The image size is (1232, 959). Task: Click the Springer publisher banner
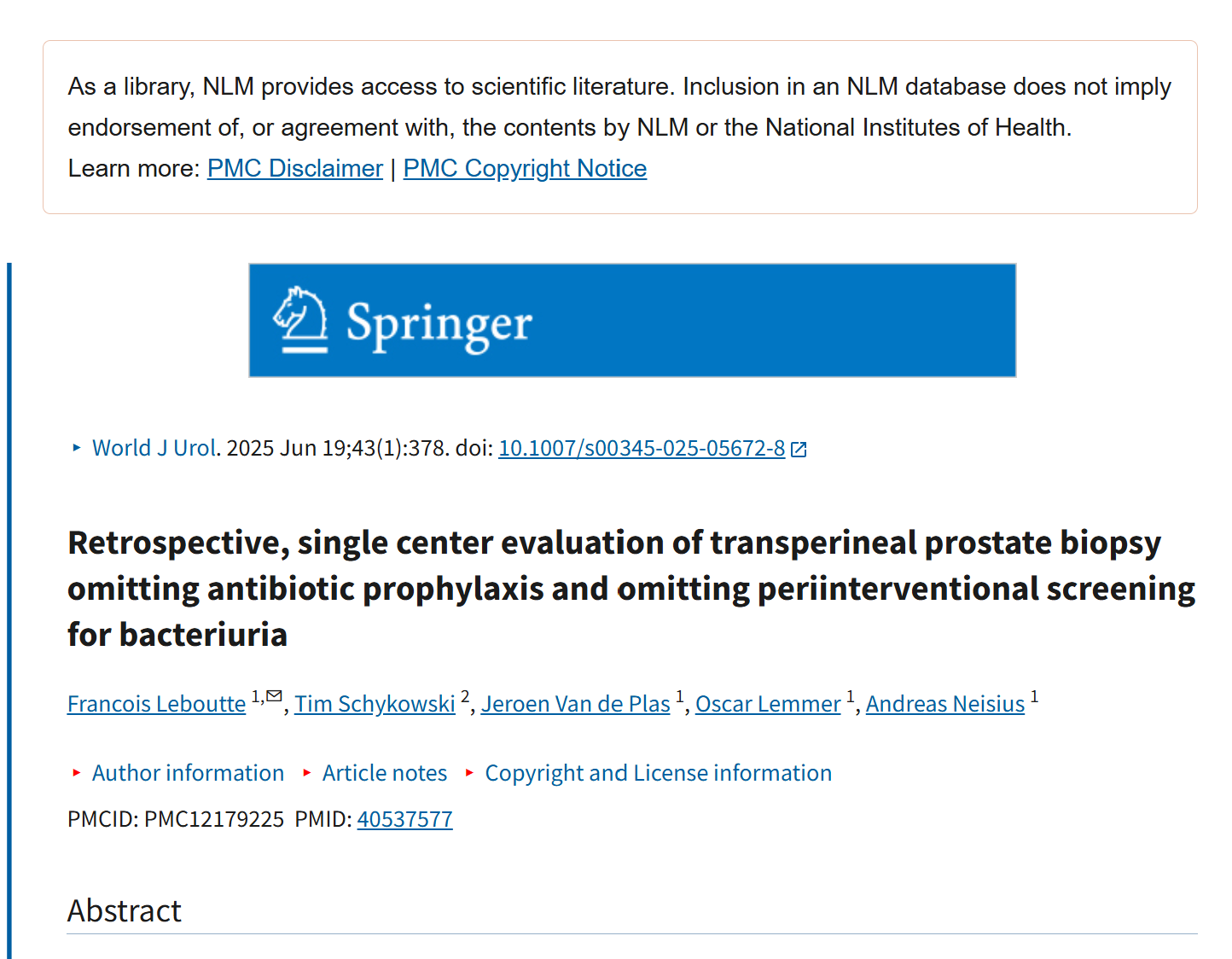pos(632,320)
